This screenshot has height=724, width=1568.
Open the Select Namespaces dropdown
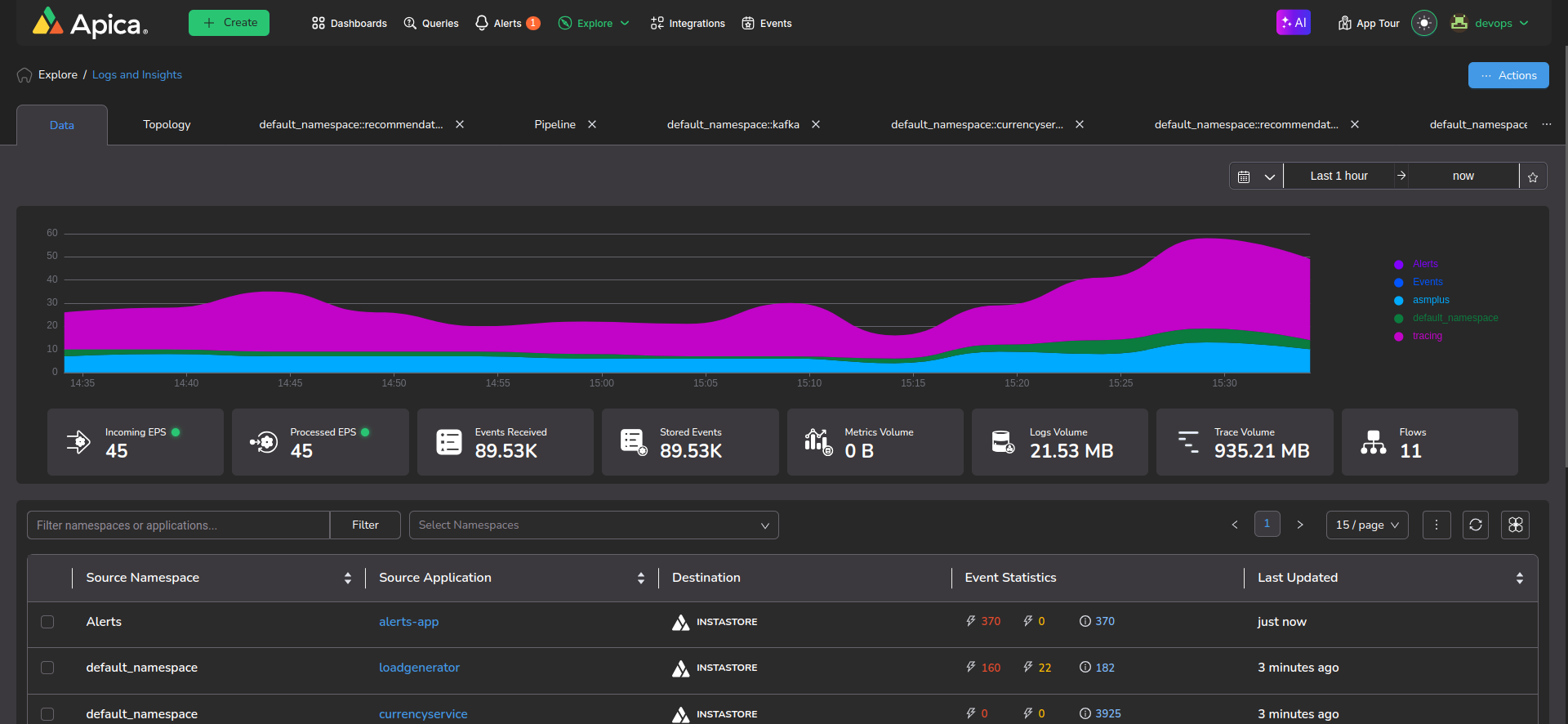click(x=593, y=525)
